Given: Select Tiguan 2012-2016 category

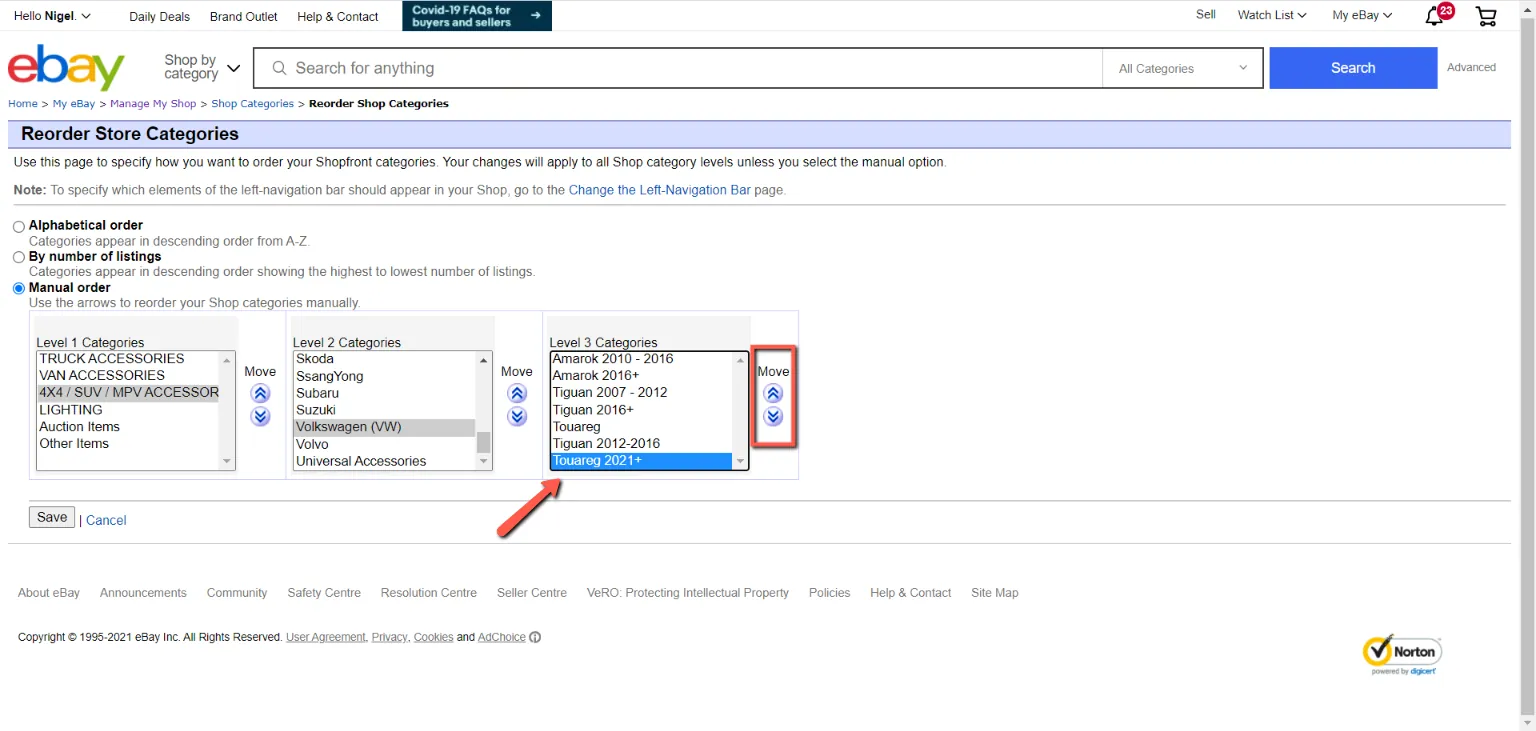Looking at the screenshot, I should point(641,444).
